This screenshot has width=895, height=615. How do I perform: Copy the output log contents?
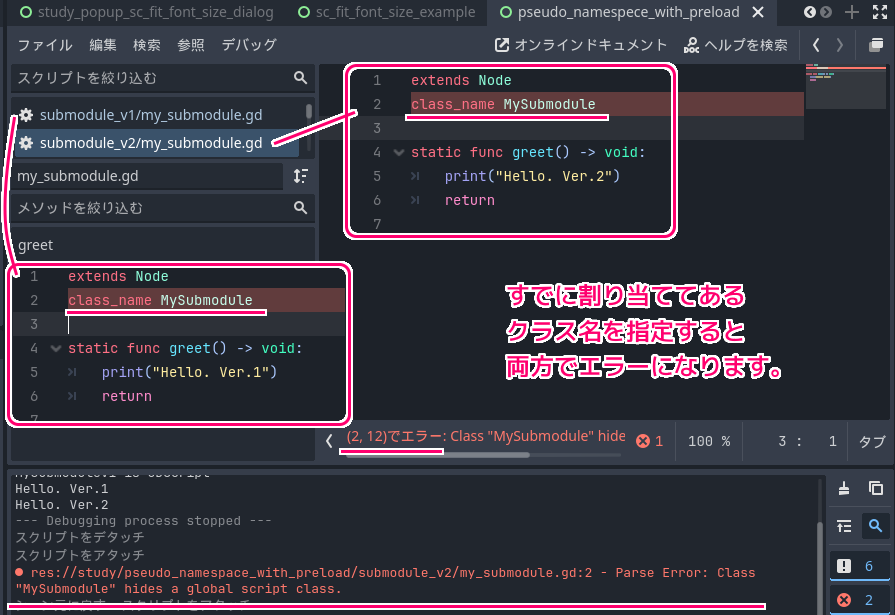(x=876, y=489)
